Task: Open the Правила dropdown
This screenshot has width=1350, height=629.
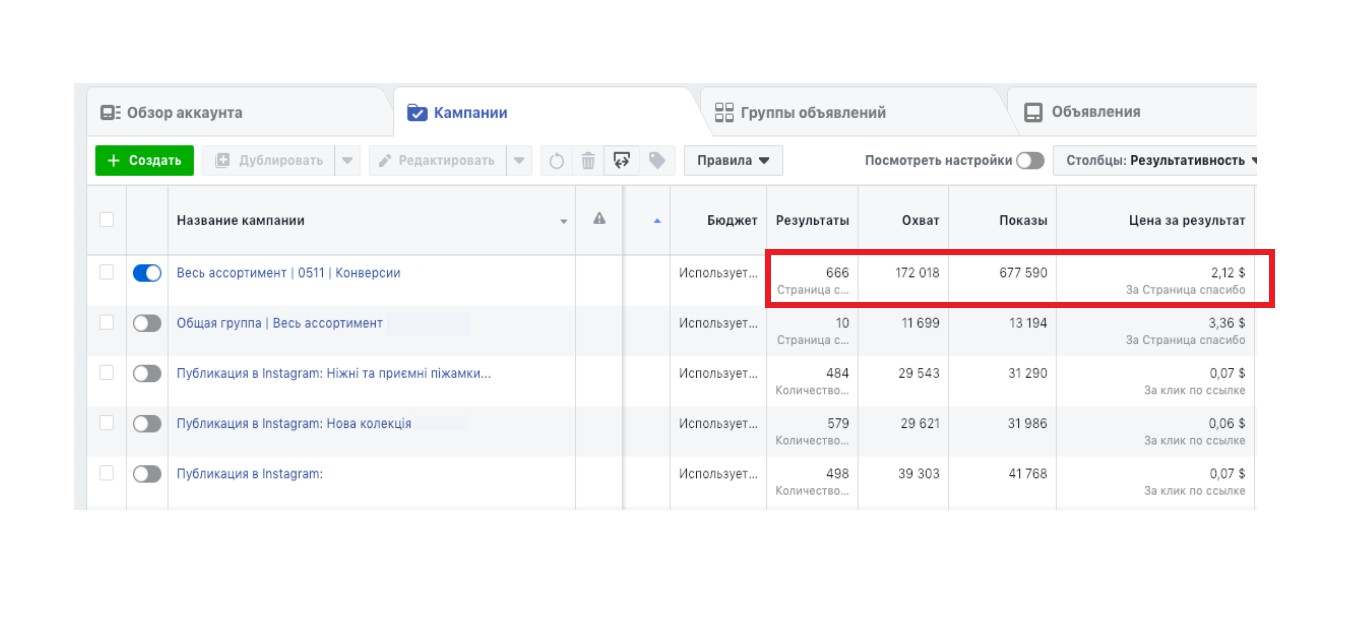Action: 733,160
